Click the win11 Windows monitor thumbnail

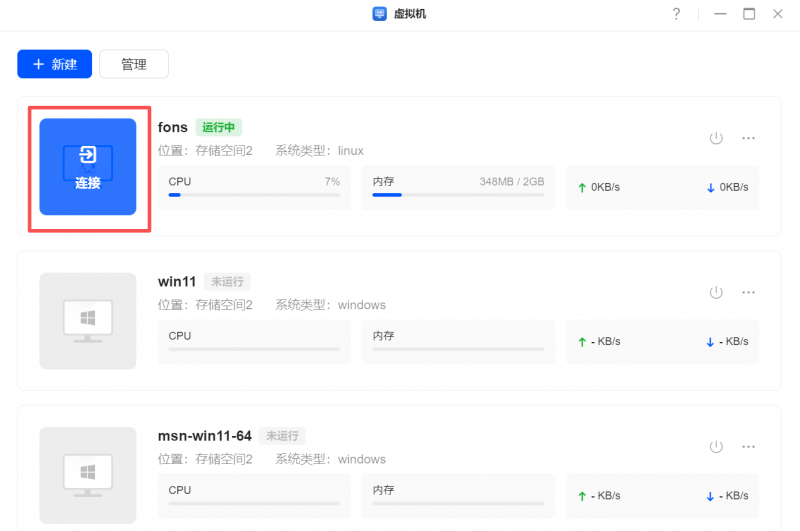click(88, 321)
